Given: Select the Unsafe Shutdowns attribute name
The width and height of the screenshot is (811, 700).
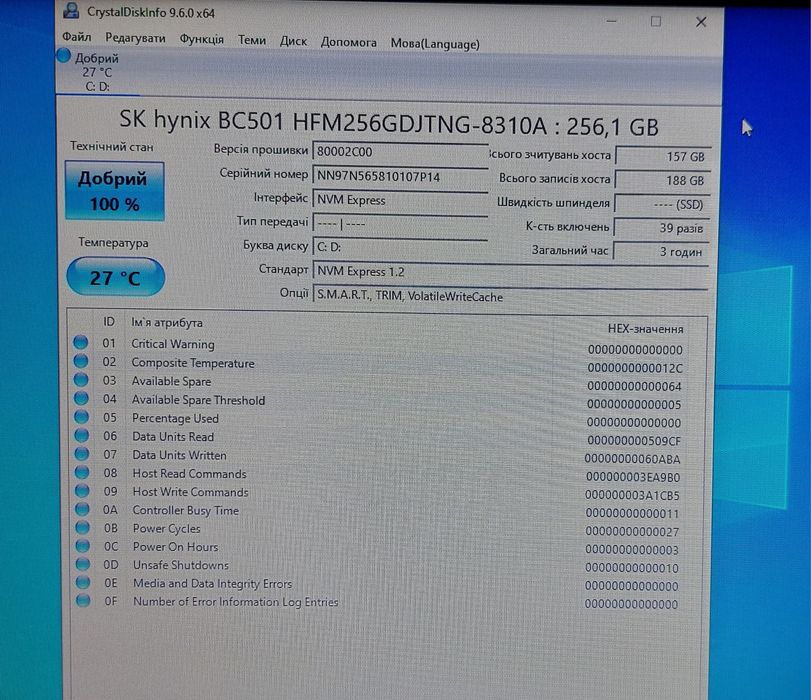Looking at the screenshot, I should tap(181, 565).
